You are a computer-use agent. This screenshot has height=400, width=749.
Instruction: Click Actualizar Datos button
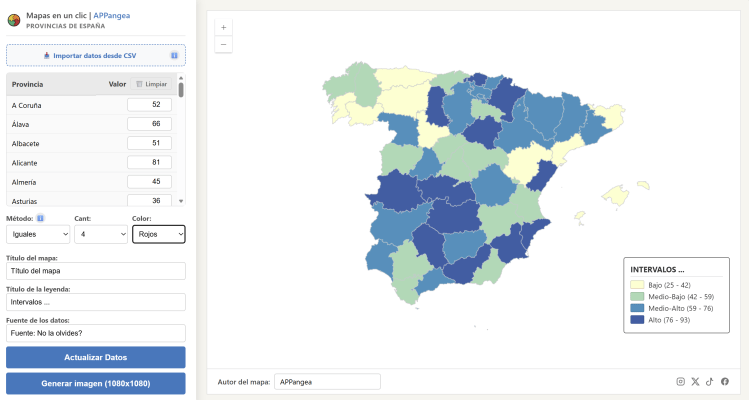pos(96,357)
